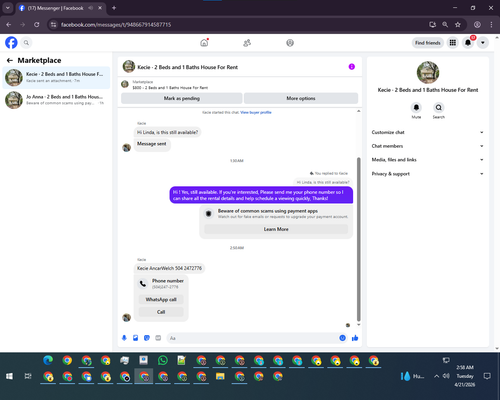500x400 pixels.
Task: Open the notifications bell
Action: point(468,43)
